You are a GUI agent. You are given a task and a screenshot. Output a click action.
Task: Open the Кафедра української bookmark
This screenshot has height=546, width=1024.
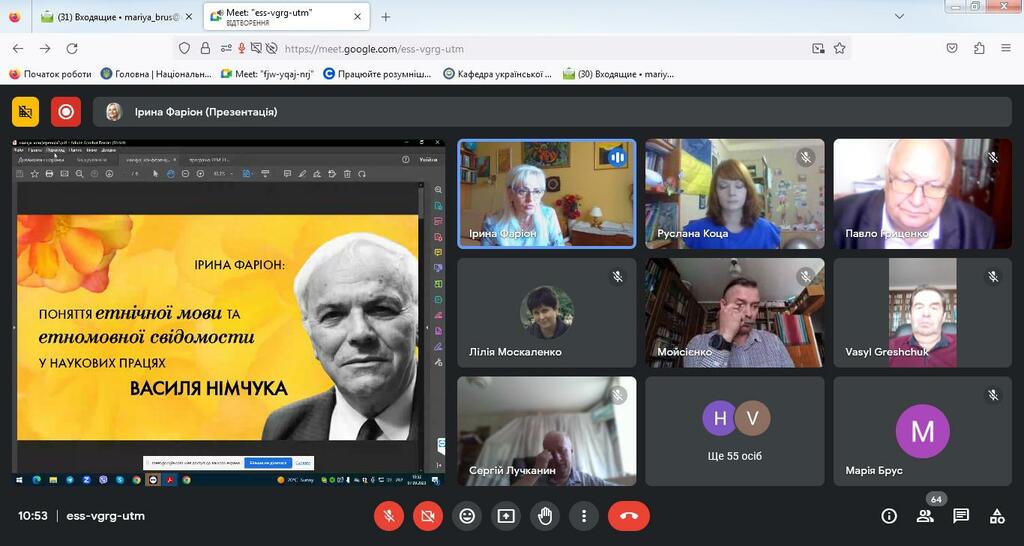click(x=497, y=74)
